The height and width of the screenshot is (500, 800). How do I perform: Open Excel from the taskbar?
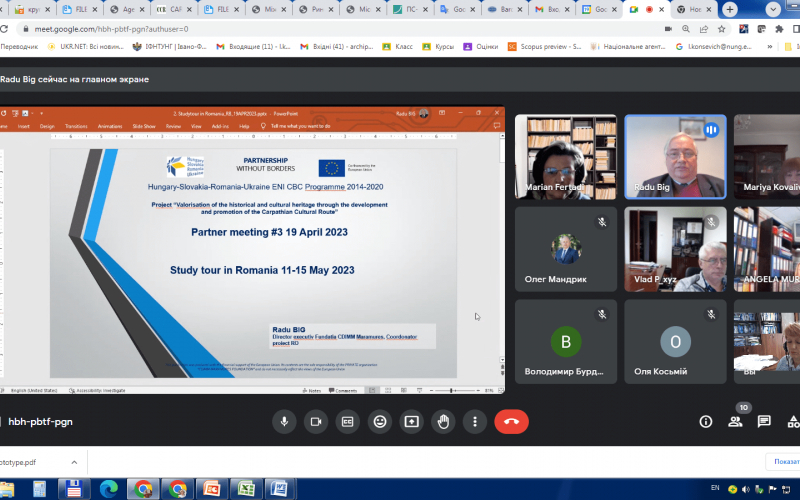(245, 489)
